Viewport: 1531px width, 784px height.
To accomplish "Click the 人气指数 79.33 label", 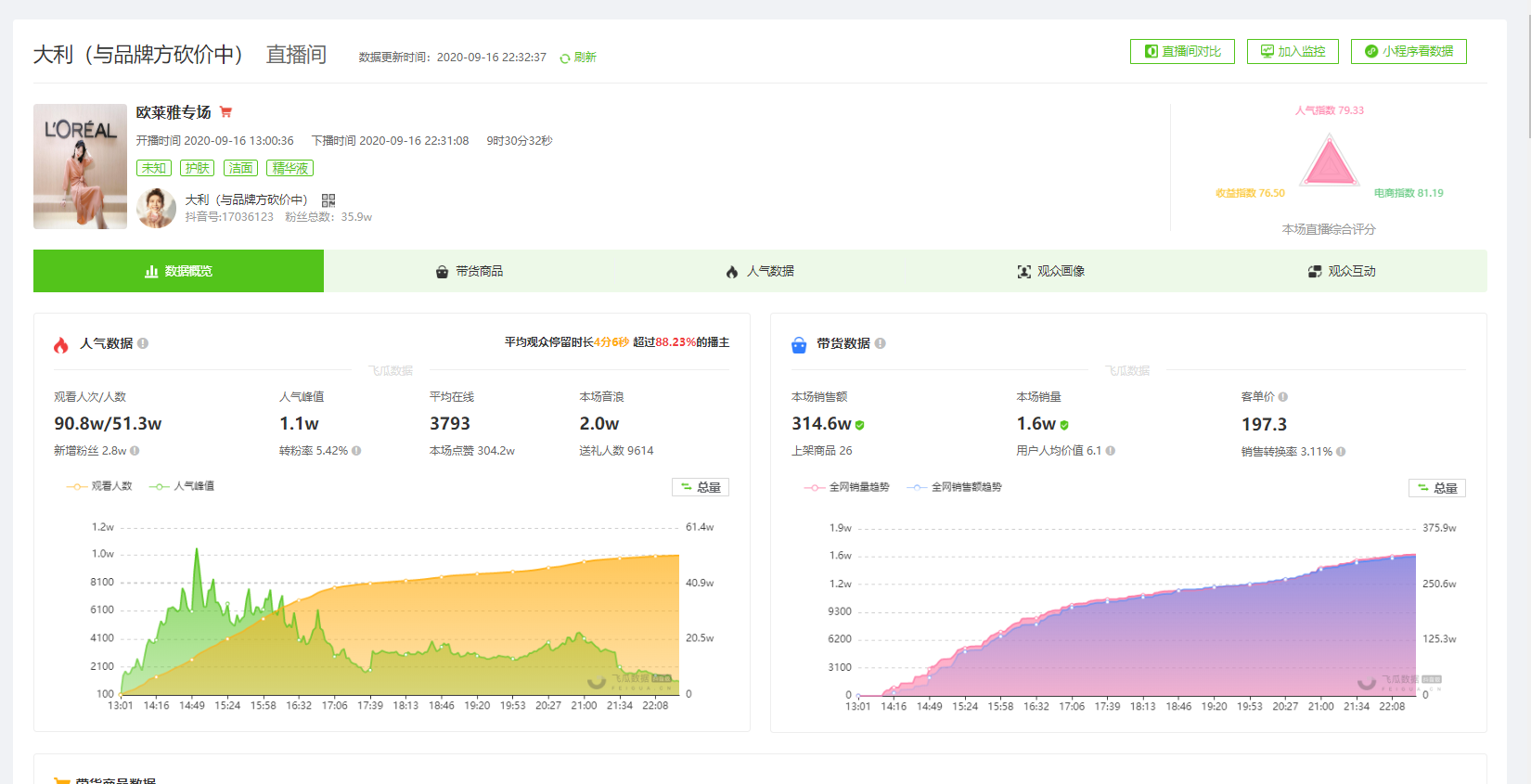I will (1330, 110).
